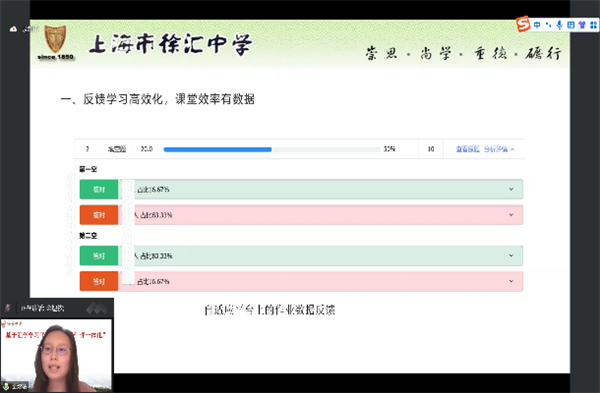Image resolution: width=600 pixels, height=393 pixels.
Task: Click the meeting logo watermark above the video
Action: coord(96,308)
